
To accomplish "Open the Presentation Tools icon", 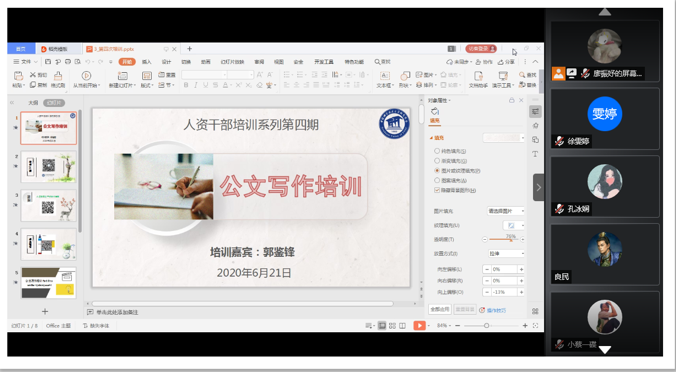I will click(x=503, y=76).
